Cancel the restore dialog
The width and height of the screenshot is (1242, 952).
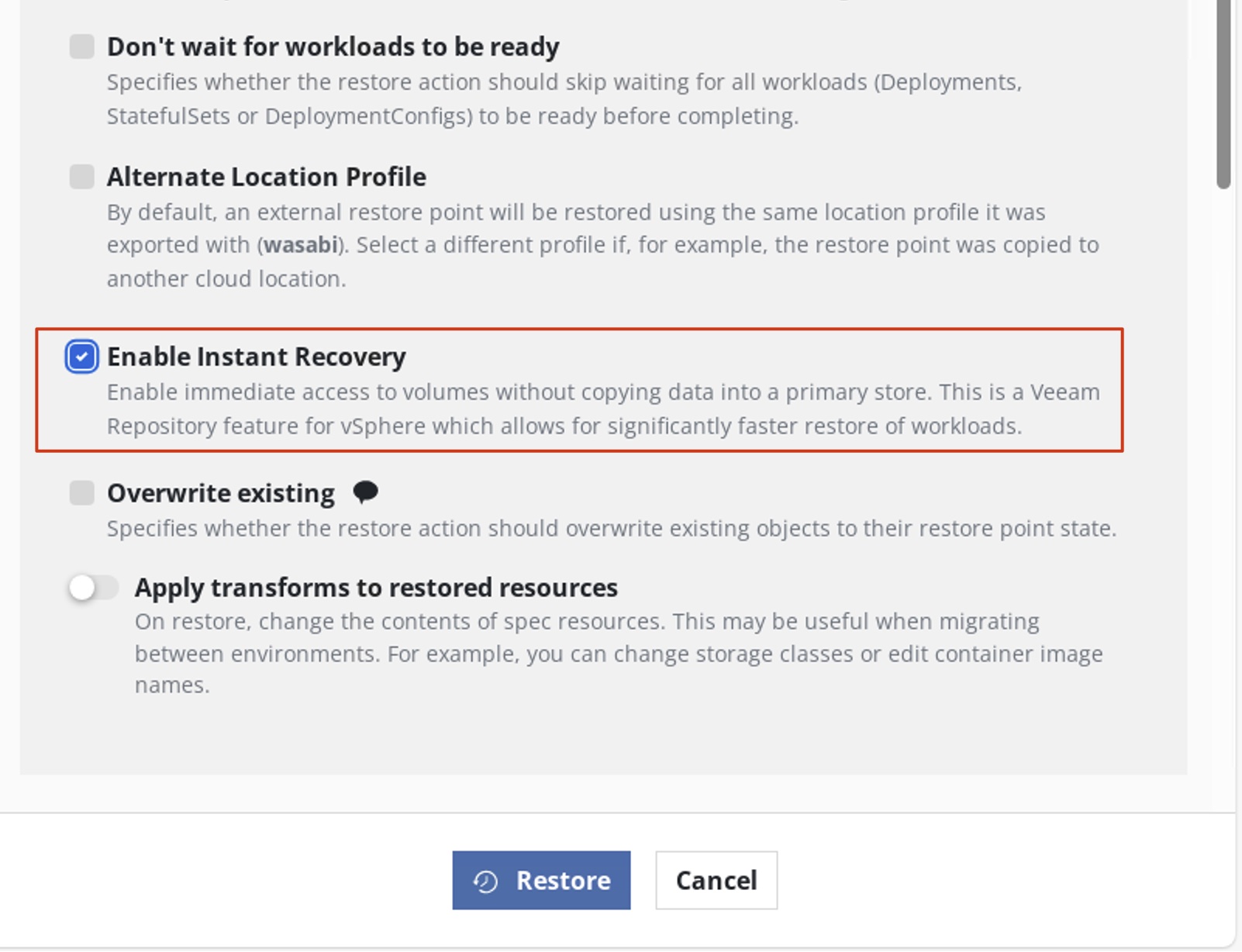716,881
